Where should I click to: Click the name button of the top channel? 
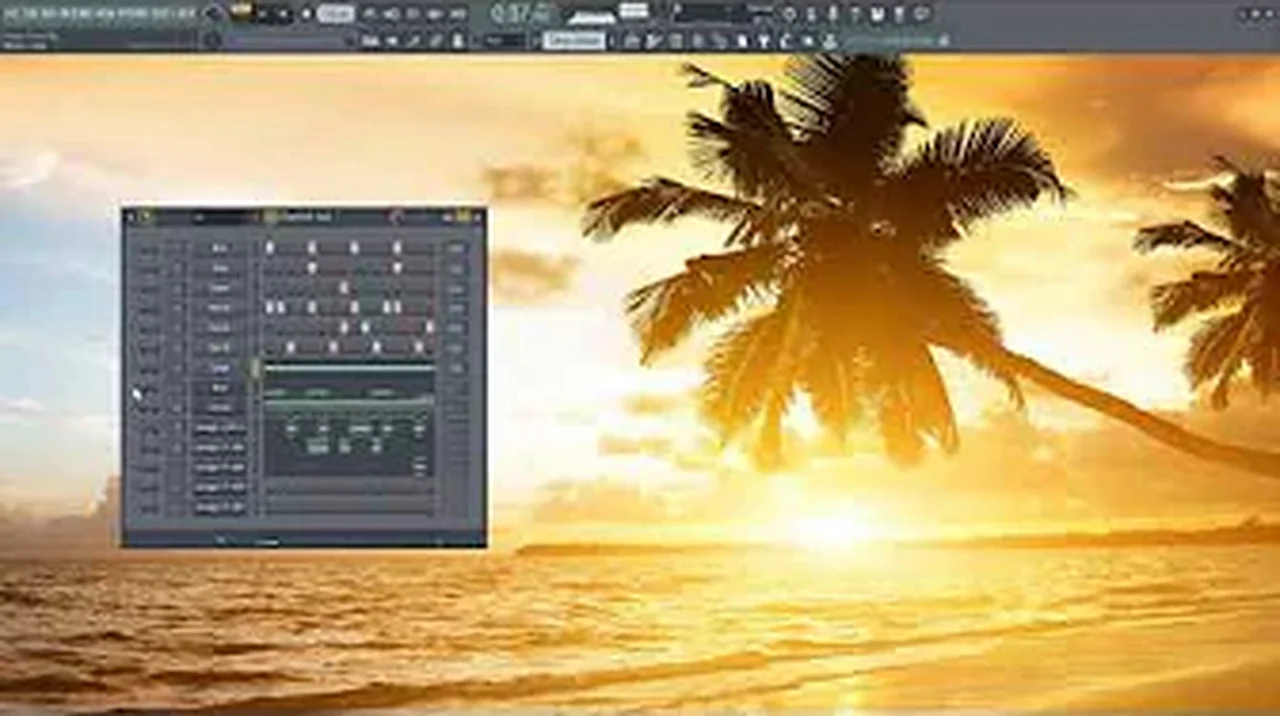click(x=220, y=248)
